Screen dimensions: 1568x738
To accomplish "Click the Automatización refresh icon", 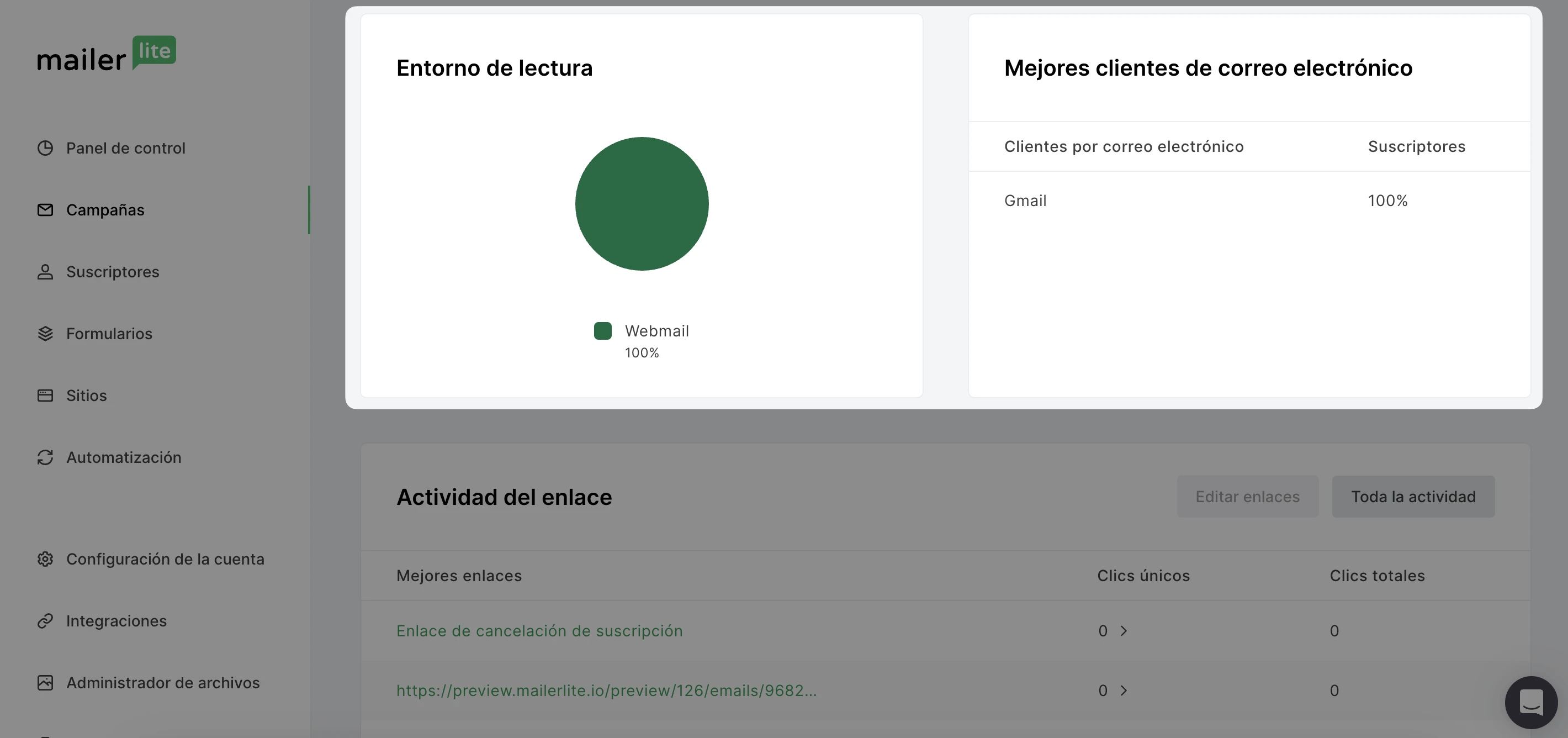I will pyautogui.click(x=45, y=457).
